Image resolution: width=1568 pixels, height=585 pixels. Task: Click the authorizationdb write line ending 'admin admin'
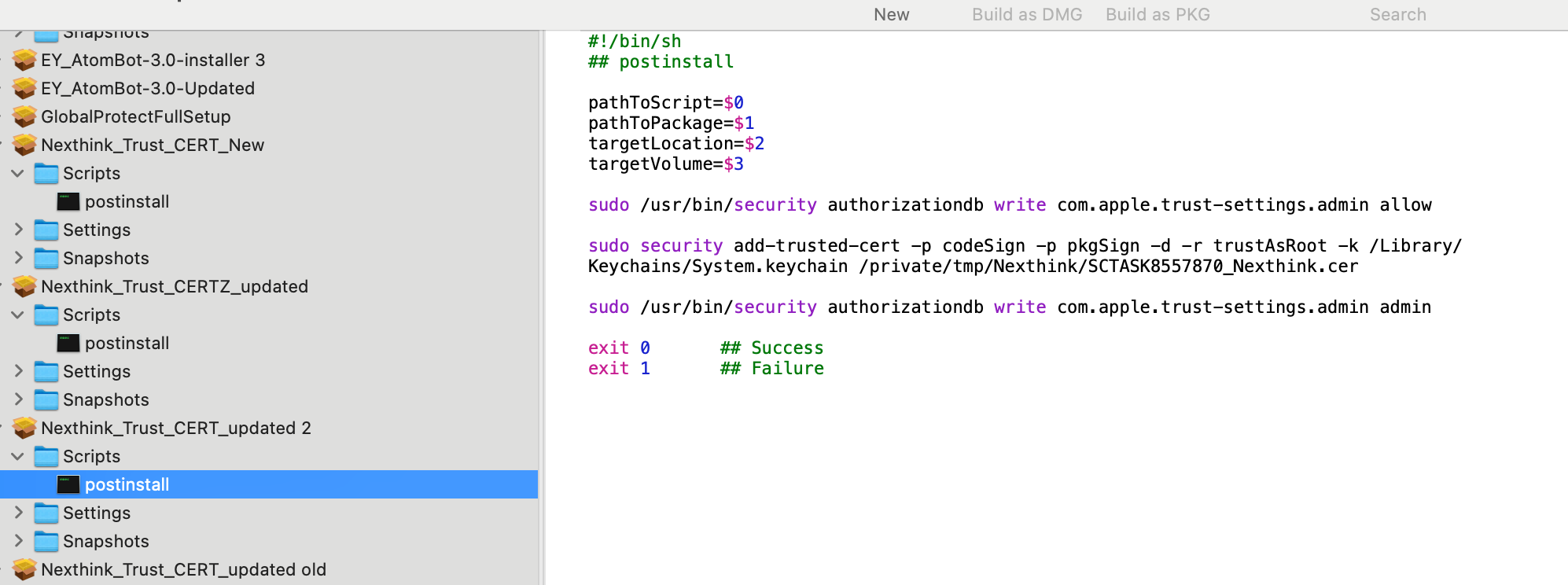1010,307
